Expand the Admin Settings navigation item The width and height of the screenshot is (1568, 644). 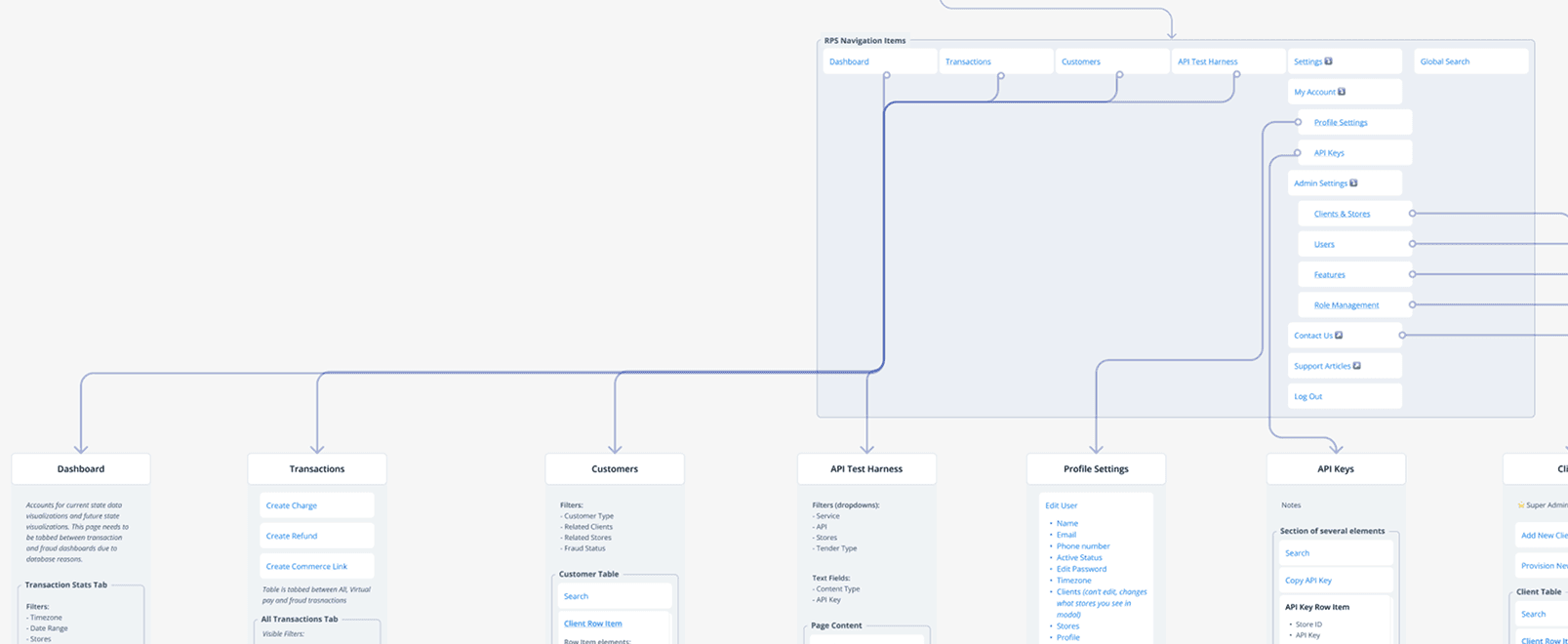(x=1345, y=183)
